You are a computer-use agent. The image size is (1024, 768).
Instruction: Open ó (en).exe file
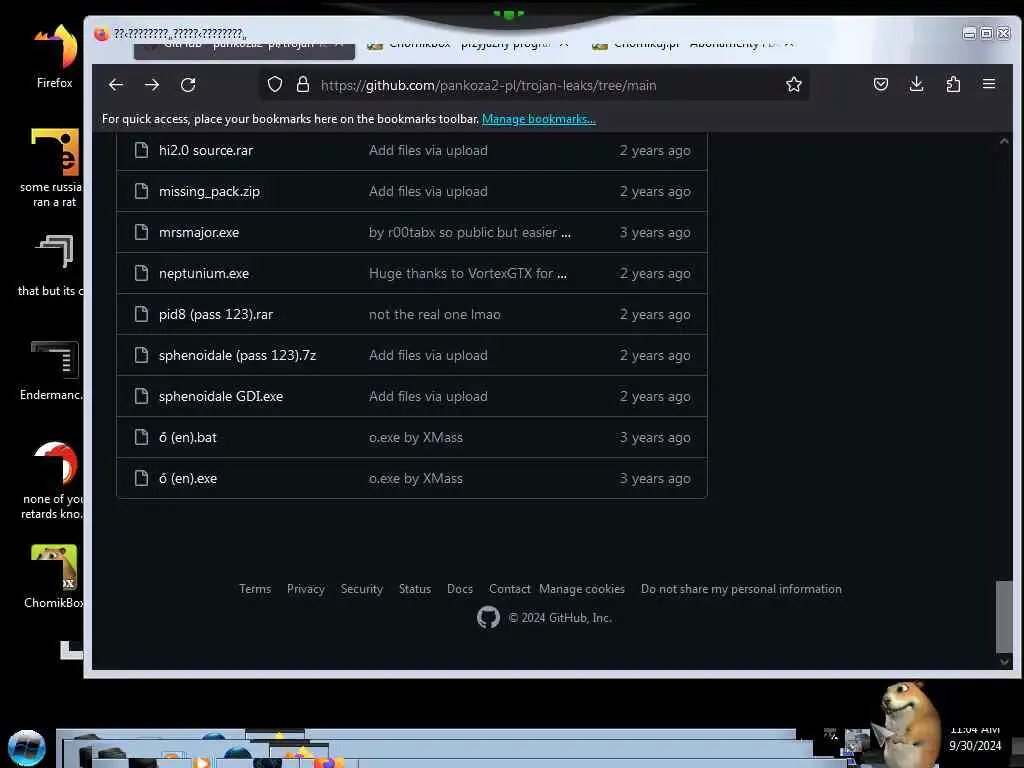click(187, 479)
